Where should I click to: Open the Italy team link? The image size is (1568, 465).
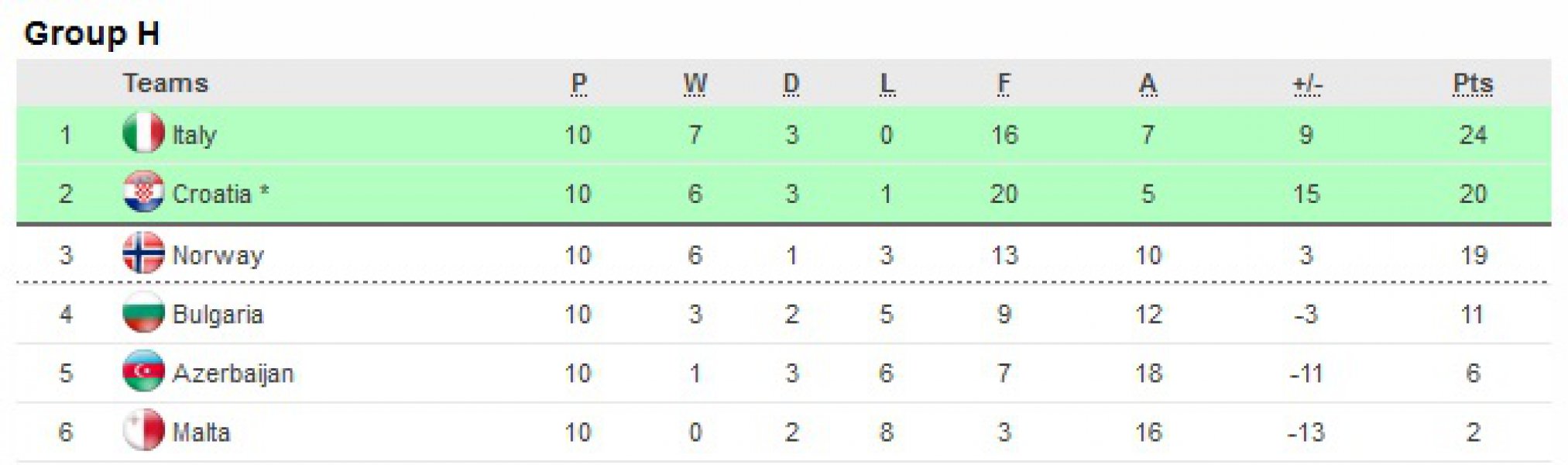click(194, 135)
